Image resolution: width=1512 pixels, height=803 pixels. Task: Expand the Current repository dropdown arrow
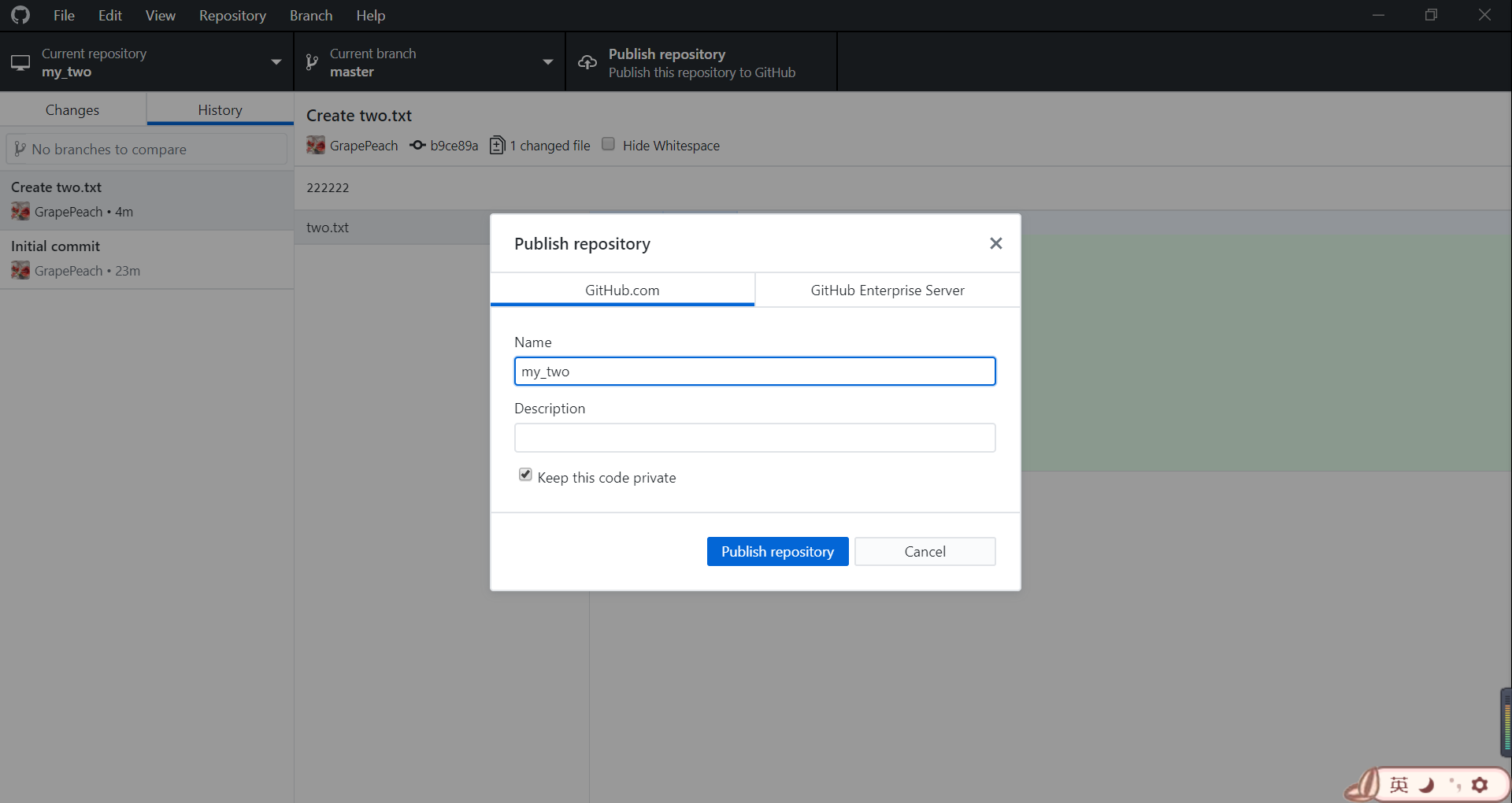pos(276,62)
